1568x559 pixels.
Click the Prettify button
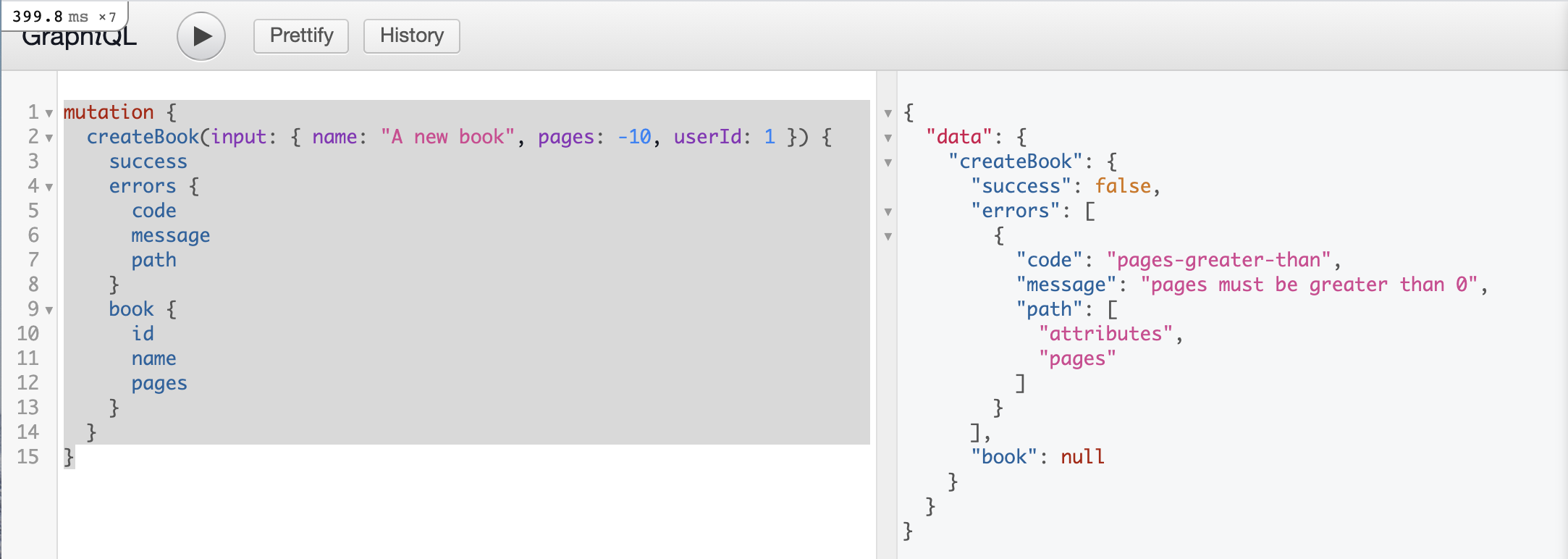point(301,35)
